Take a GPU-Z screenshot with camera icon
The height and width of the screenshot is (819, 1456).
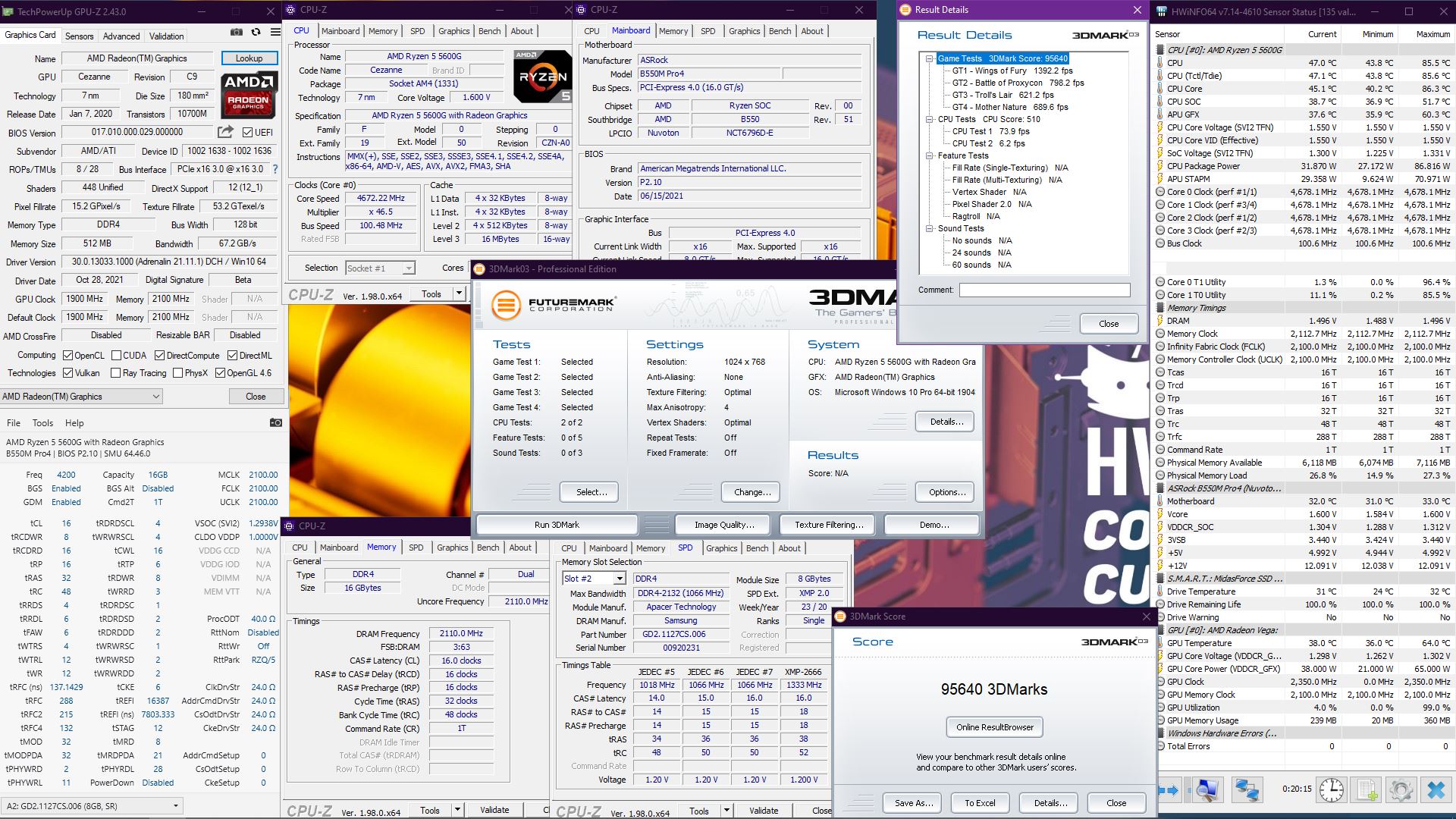click(237, 33)
